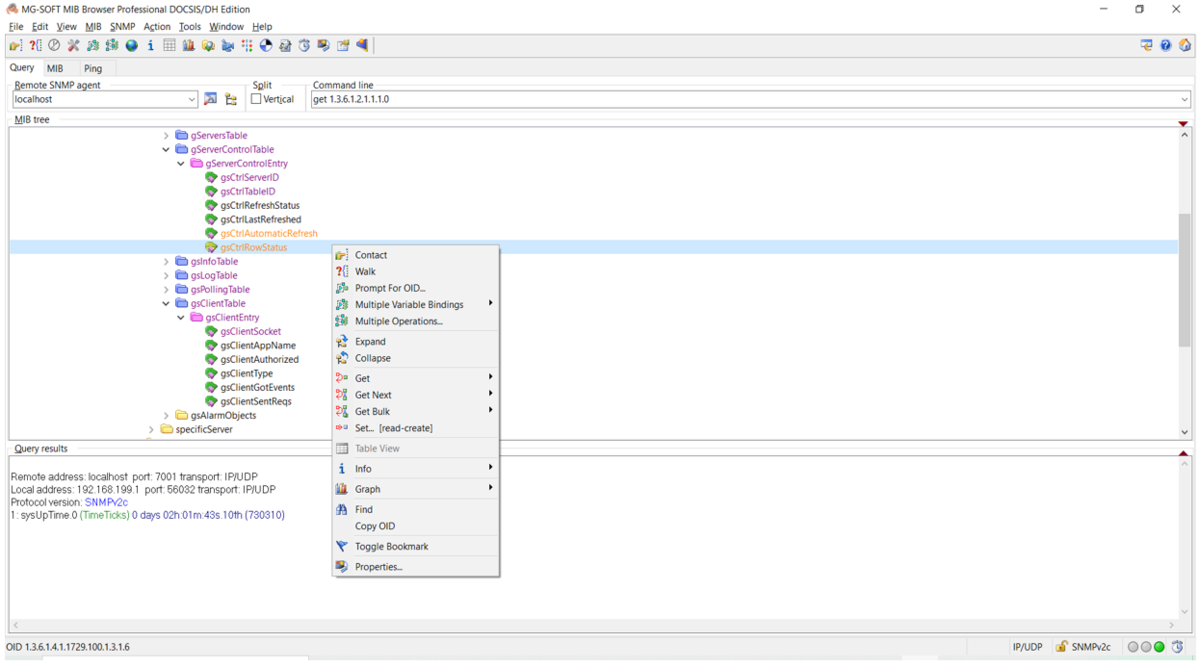Click the alarm clock toolbar icon

pyautogui.click(x=304, y=45)
